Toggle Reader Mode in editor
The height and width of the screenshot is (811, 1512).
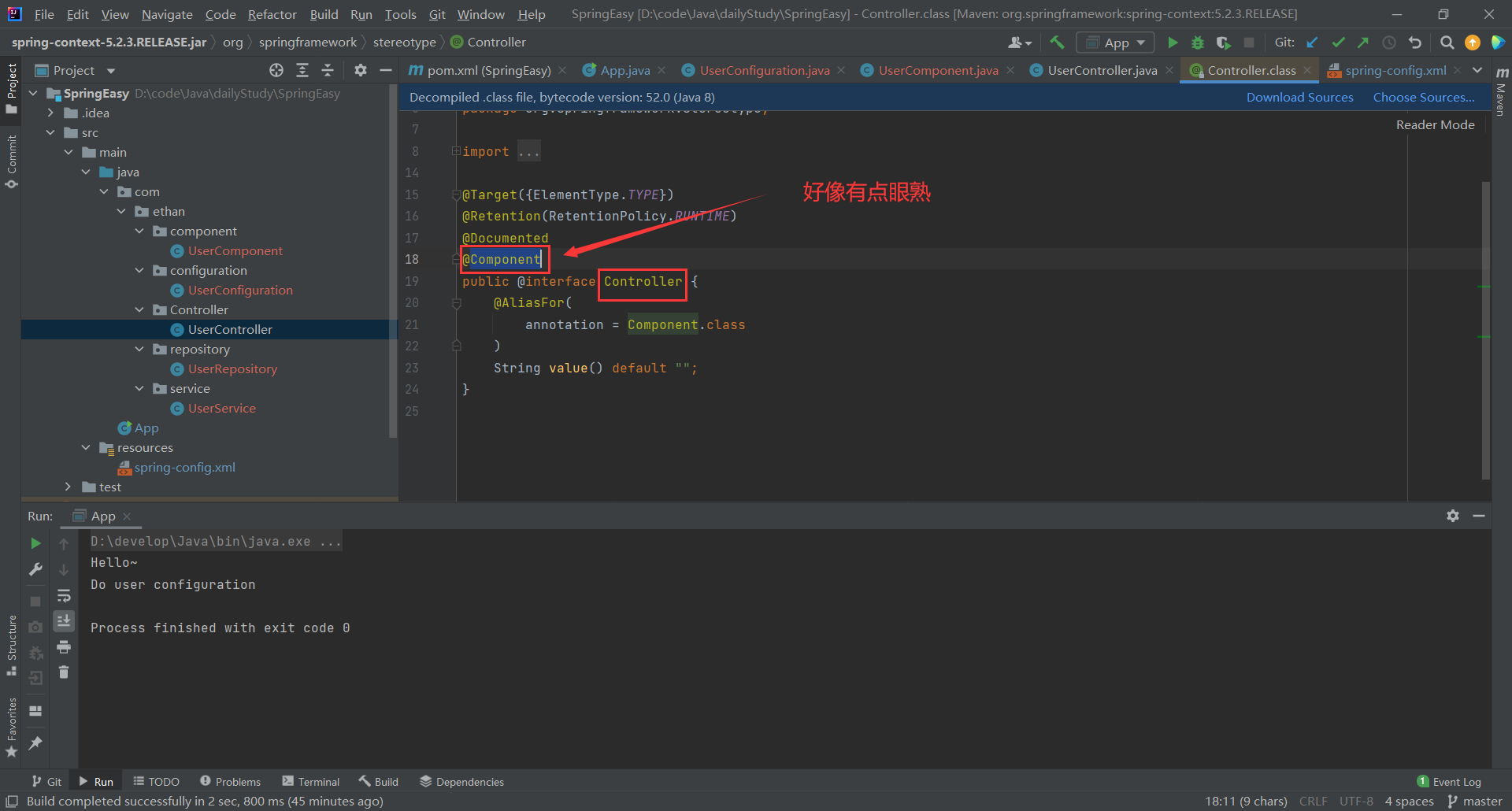pos(1435,124)
